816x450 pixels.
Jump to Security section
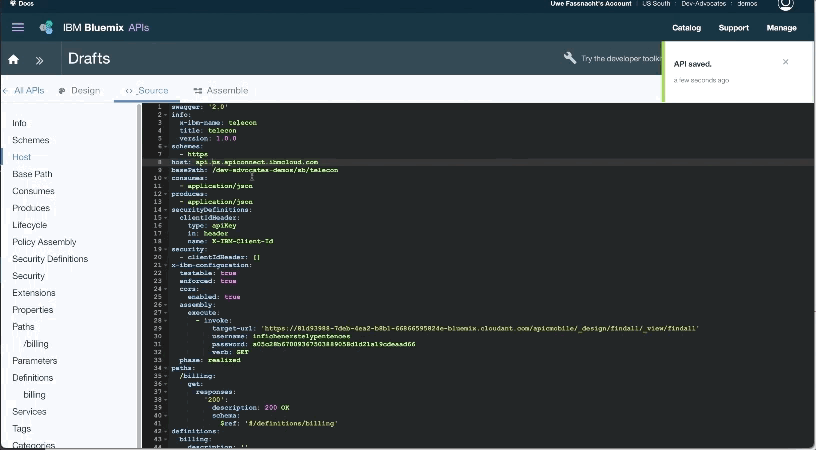29,276
